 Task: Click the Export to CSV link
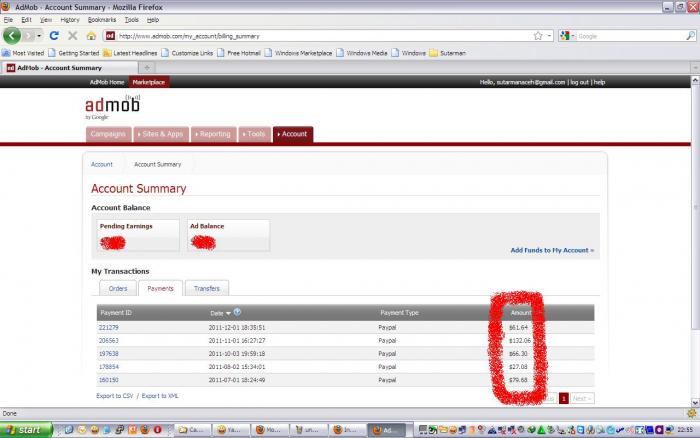(115, 396)
